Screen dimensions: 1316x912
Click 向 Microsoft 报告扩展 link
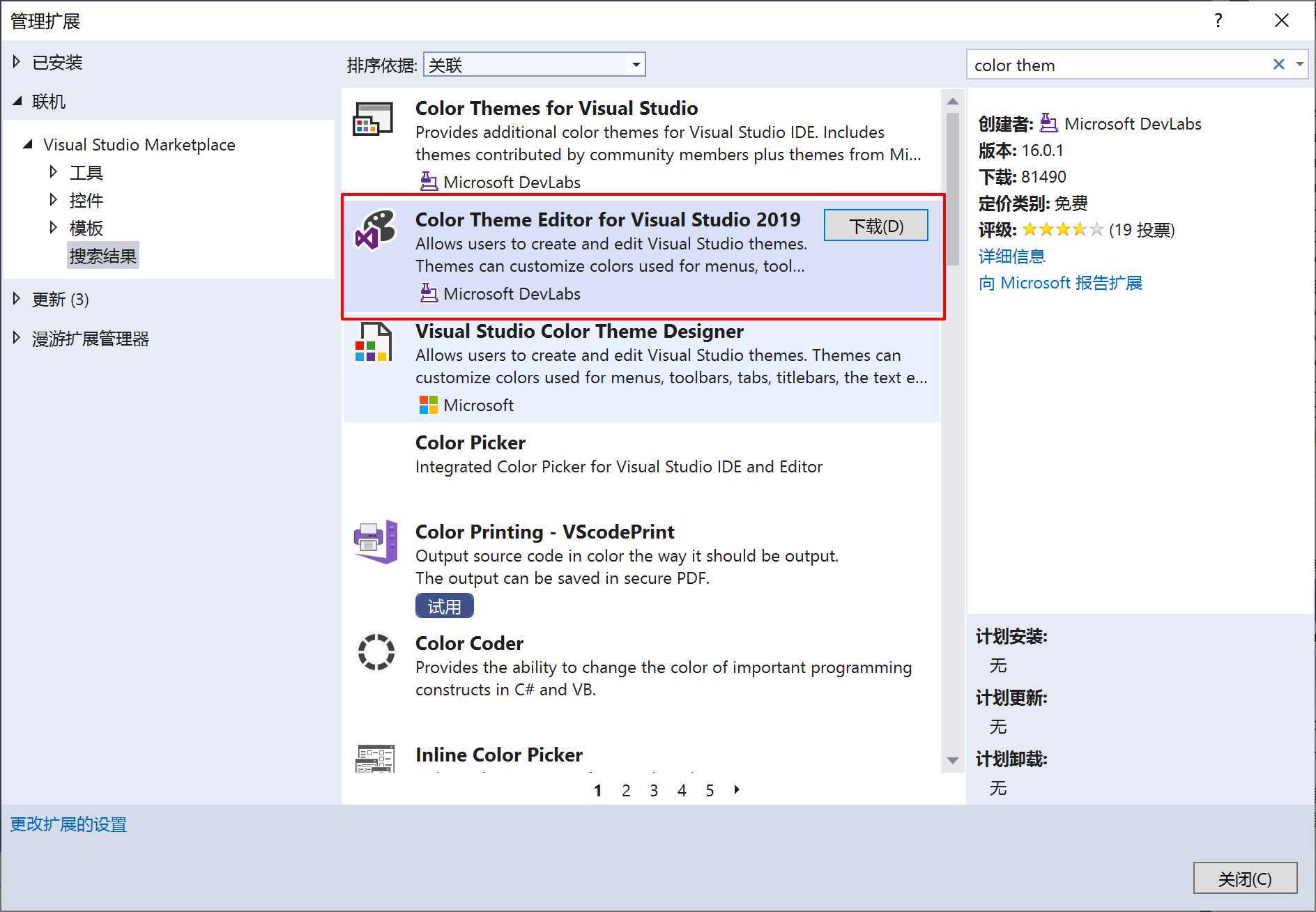point(1060,283)
